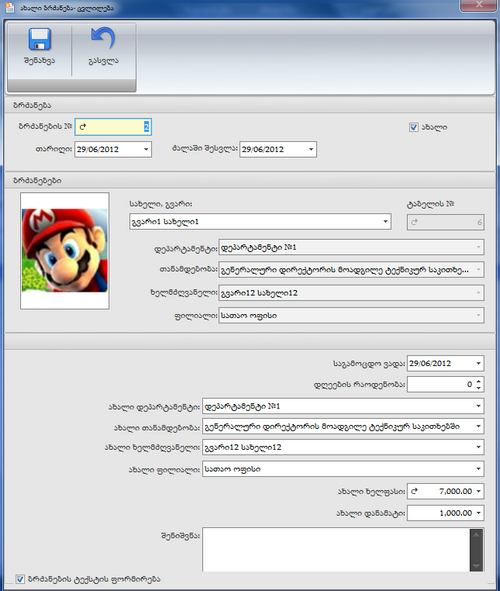The width and height of the screenshot is (500, 591).
Task: Click the refresh icon in ბრძანების № field
Action: (83, 127)
